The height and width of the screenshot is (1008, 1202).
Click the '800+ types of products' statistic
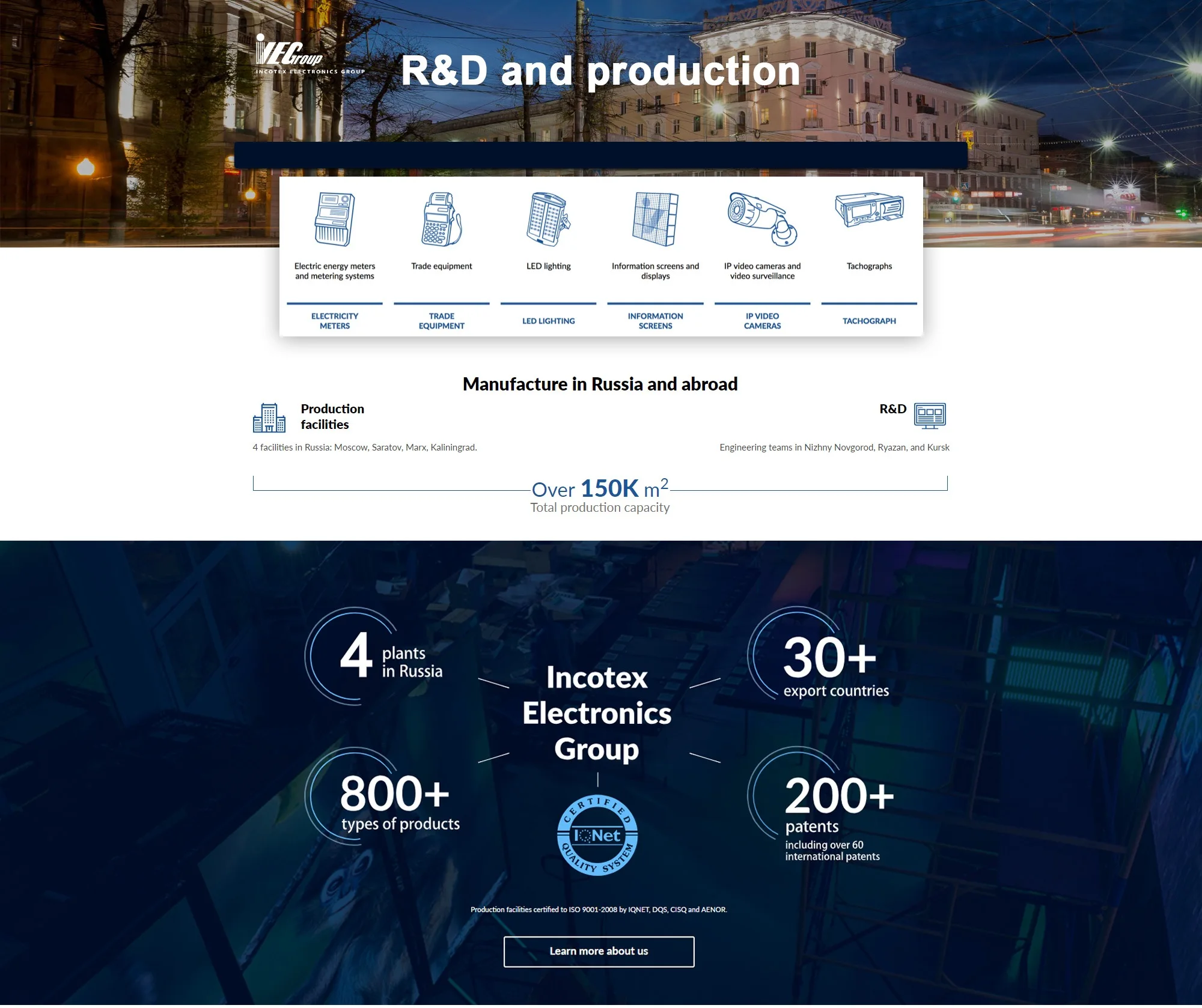pyautogui.click(x=400, y=802)
